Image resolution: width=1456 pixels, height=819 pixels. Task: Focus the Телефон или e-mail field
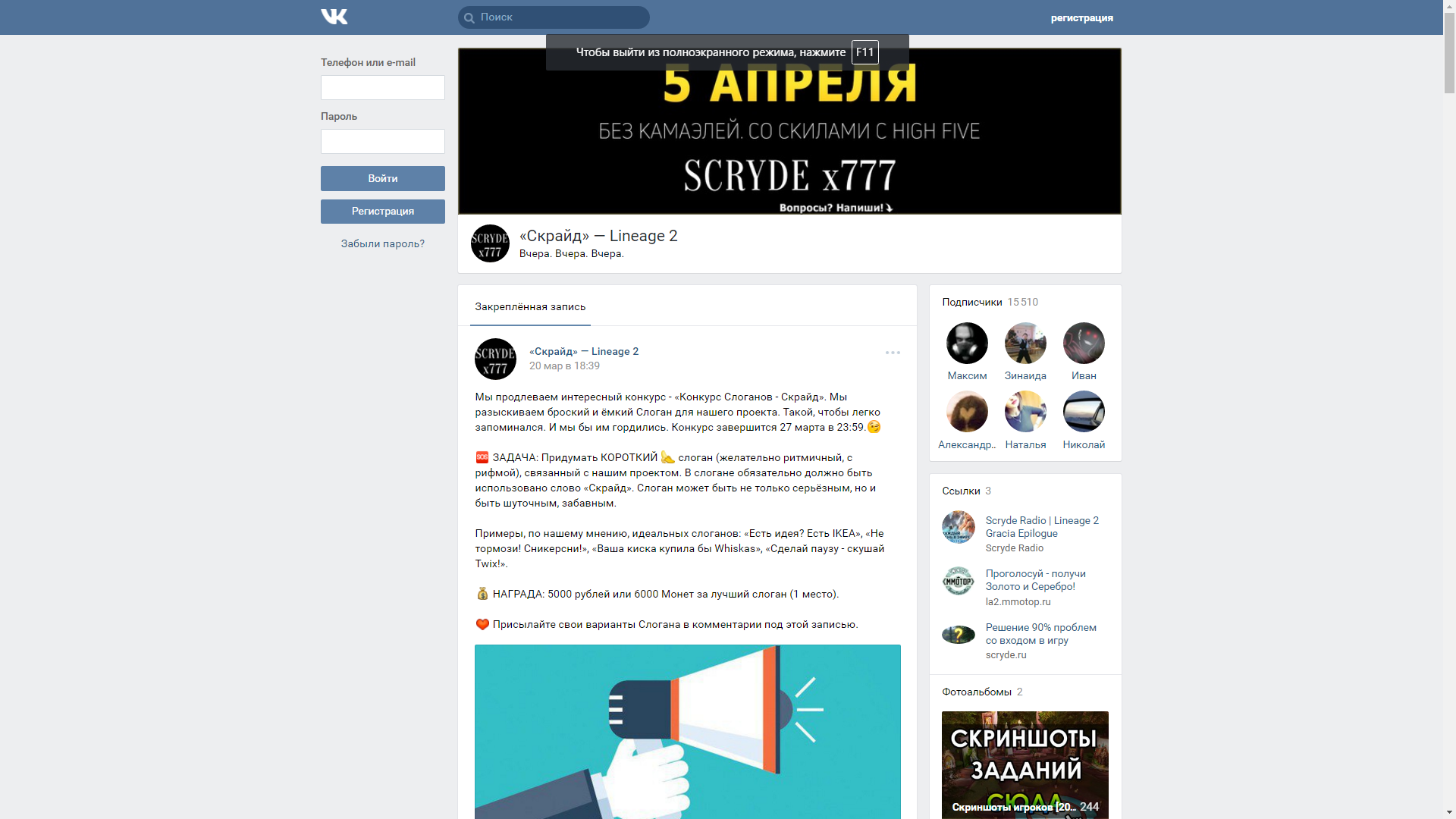[383, 87]
